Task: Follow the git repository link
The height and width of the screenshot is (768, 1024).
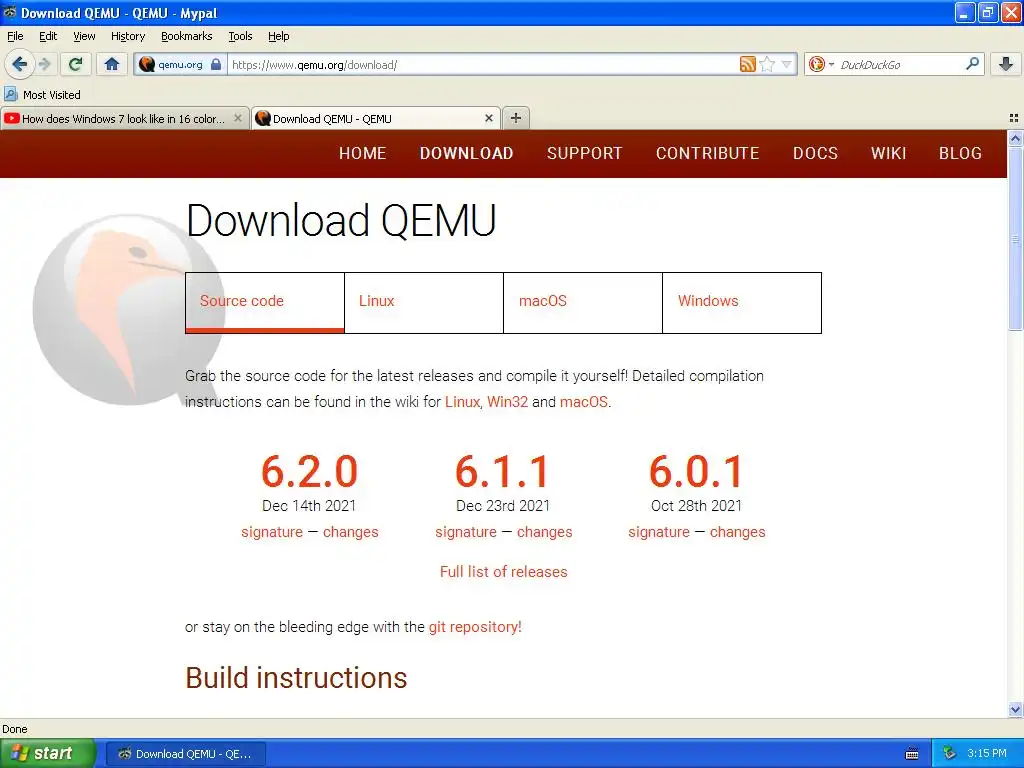Action: click(x=475, y=627)
